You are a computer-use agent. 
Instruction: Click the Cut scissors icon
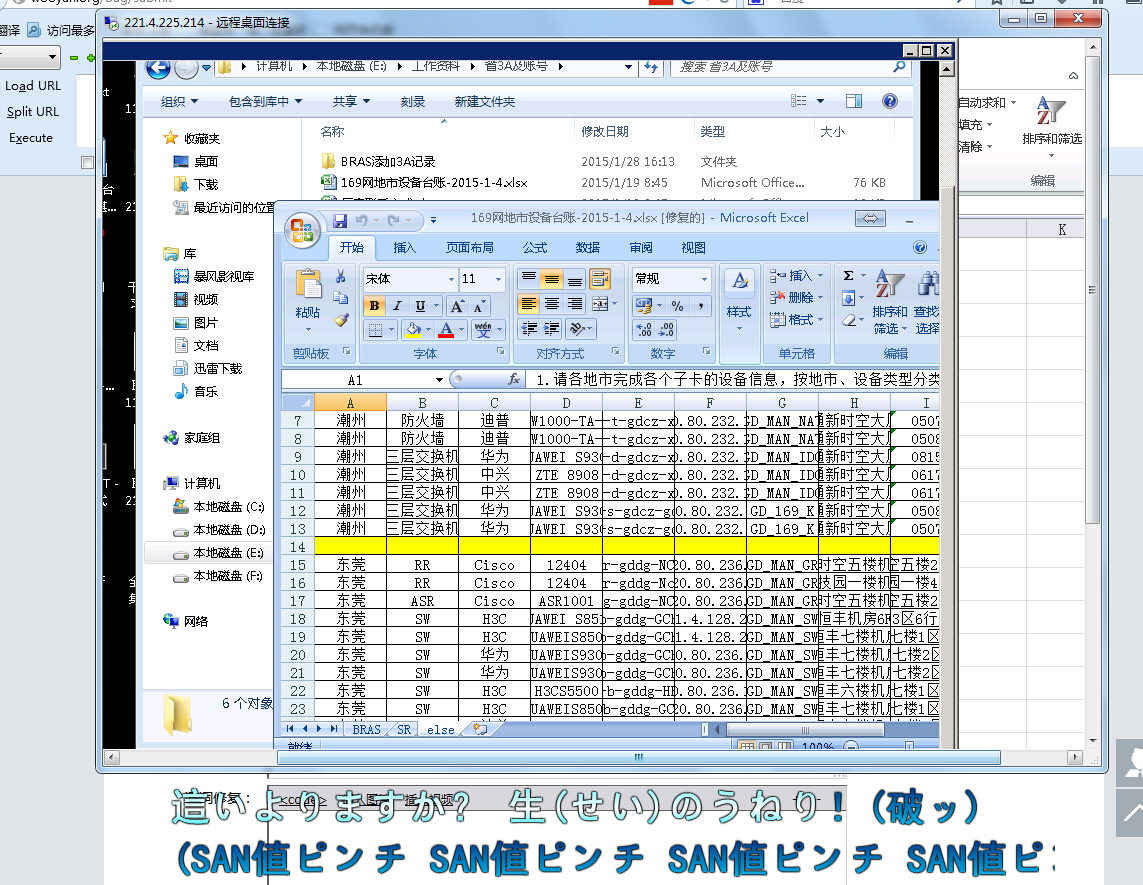340,277
